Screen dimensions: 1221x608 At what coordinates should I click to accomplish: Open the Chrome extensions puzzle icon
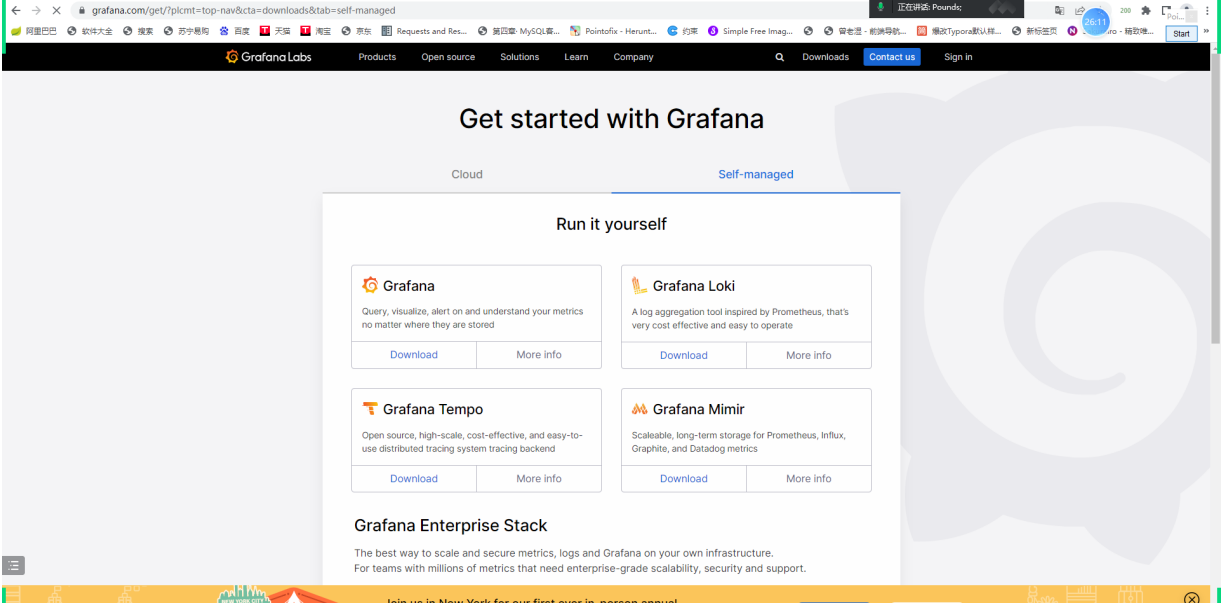click(1146, 10)
